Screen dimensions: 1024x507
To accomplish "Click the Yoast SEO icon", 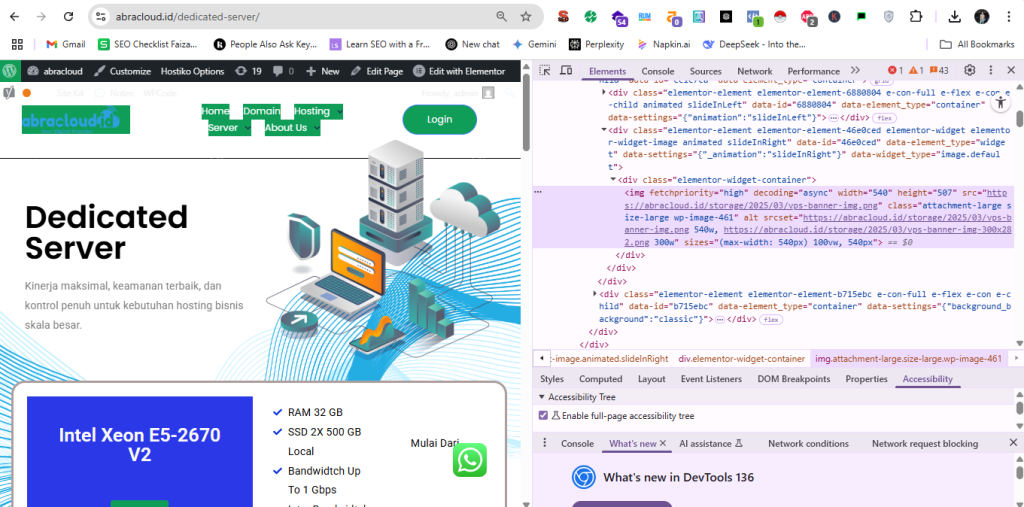I will (x=9, y=93).
